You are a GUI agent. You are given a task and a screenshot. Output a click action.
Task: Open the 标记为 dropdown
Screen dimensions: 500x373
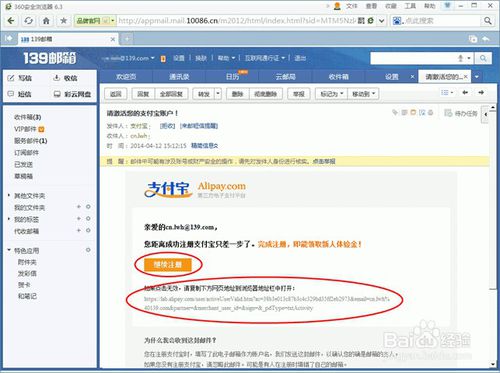[331, 94]
